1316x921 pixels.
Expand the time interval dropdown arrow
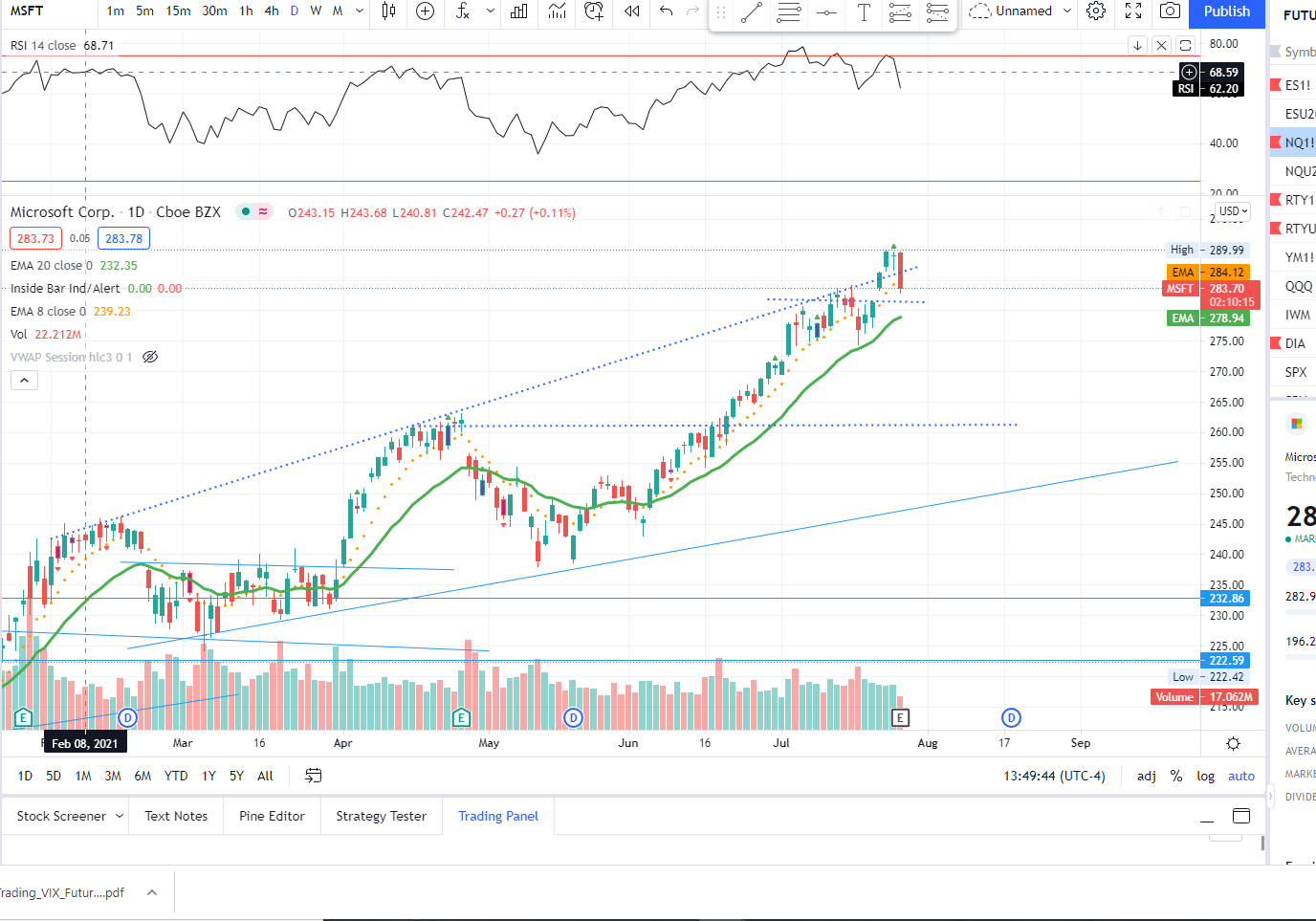coord(360,11)
